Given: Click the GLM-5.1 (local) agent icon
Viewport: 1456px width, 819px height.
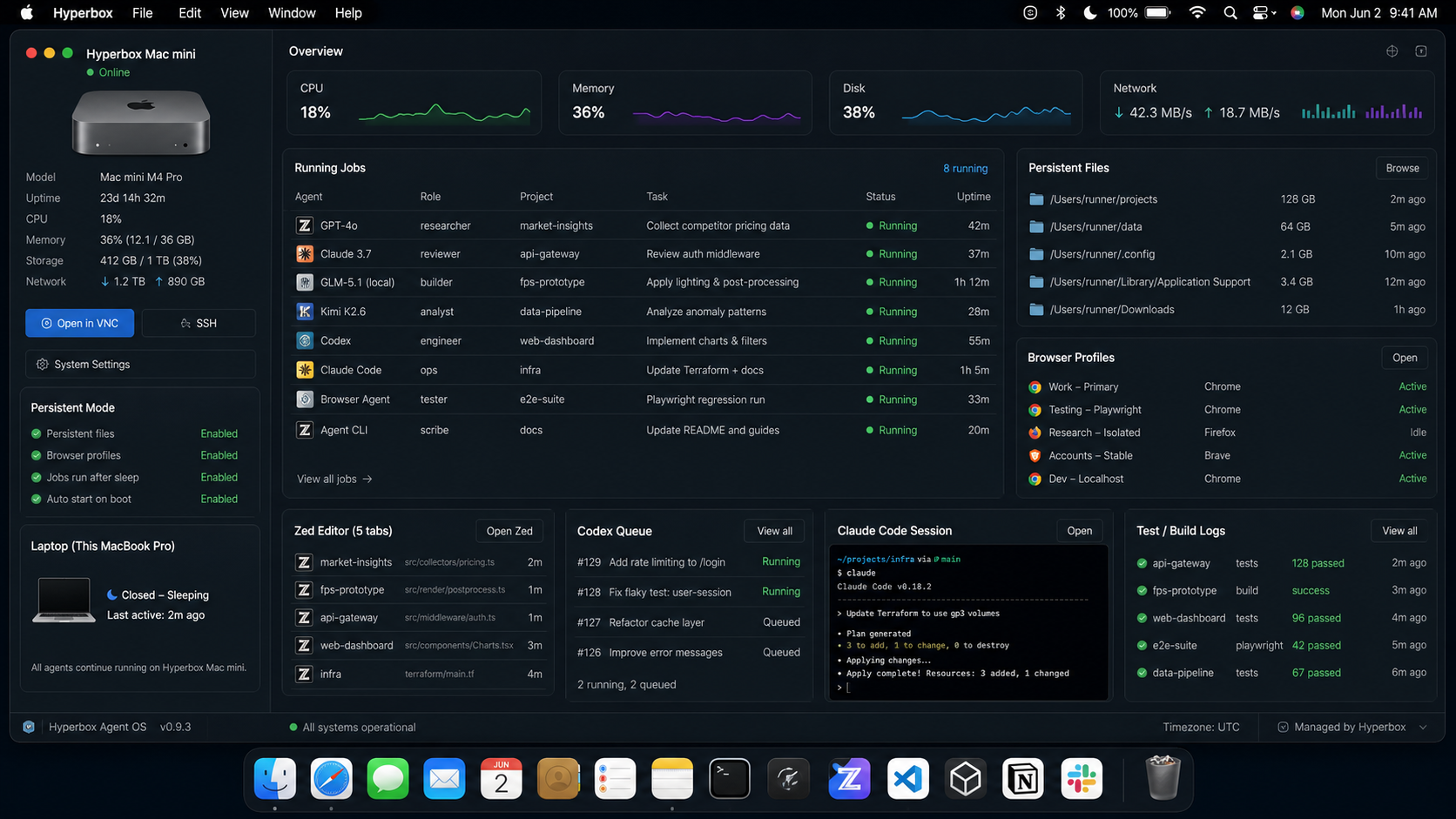Looking at the screenshot, I should coord(304,282).
